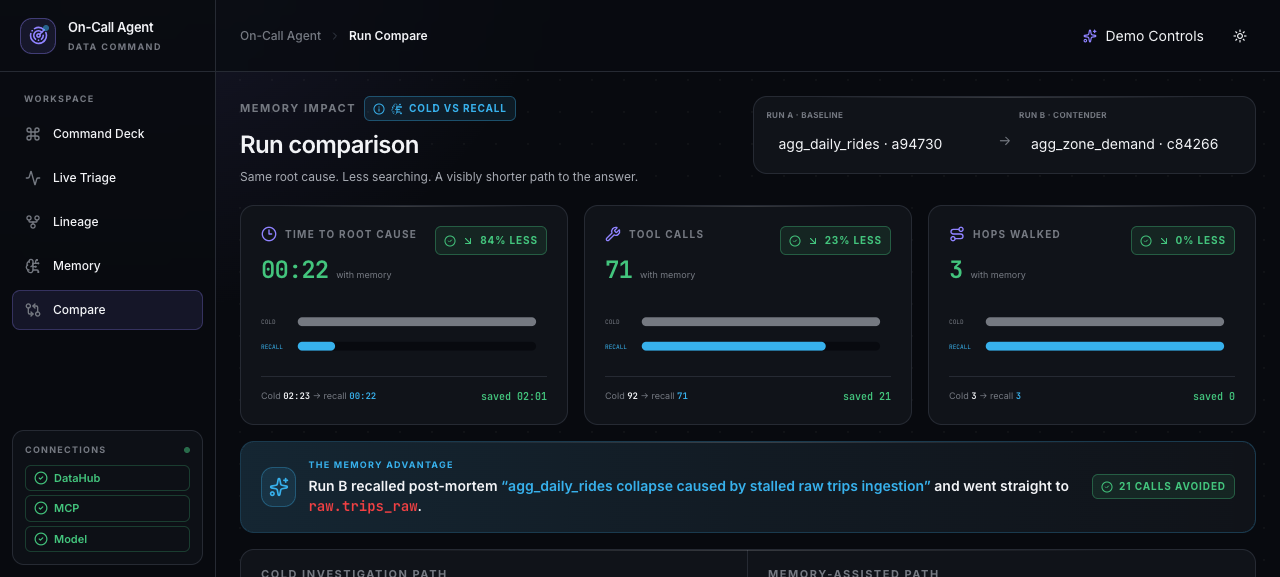The height and width of the screenshot is (577, 1280).
Task: Open the Run B contender agg_zone_demand selector
Action: [1124, 144]
